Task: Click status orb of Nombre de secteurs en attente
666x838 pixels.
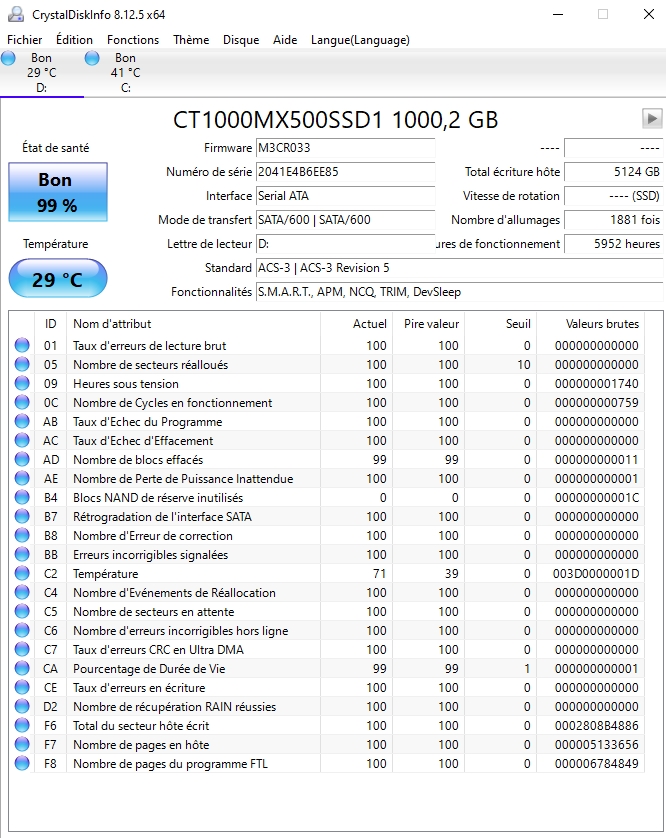Action: coord(22,611)
